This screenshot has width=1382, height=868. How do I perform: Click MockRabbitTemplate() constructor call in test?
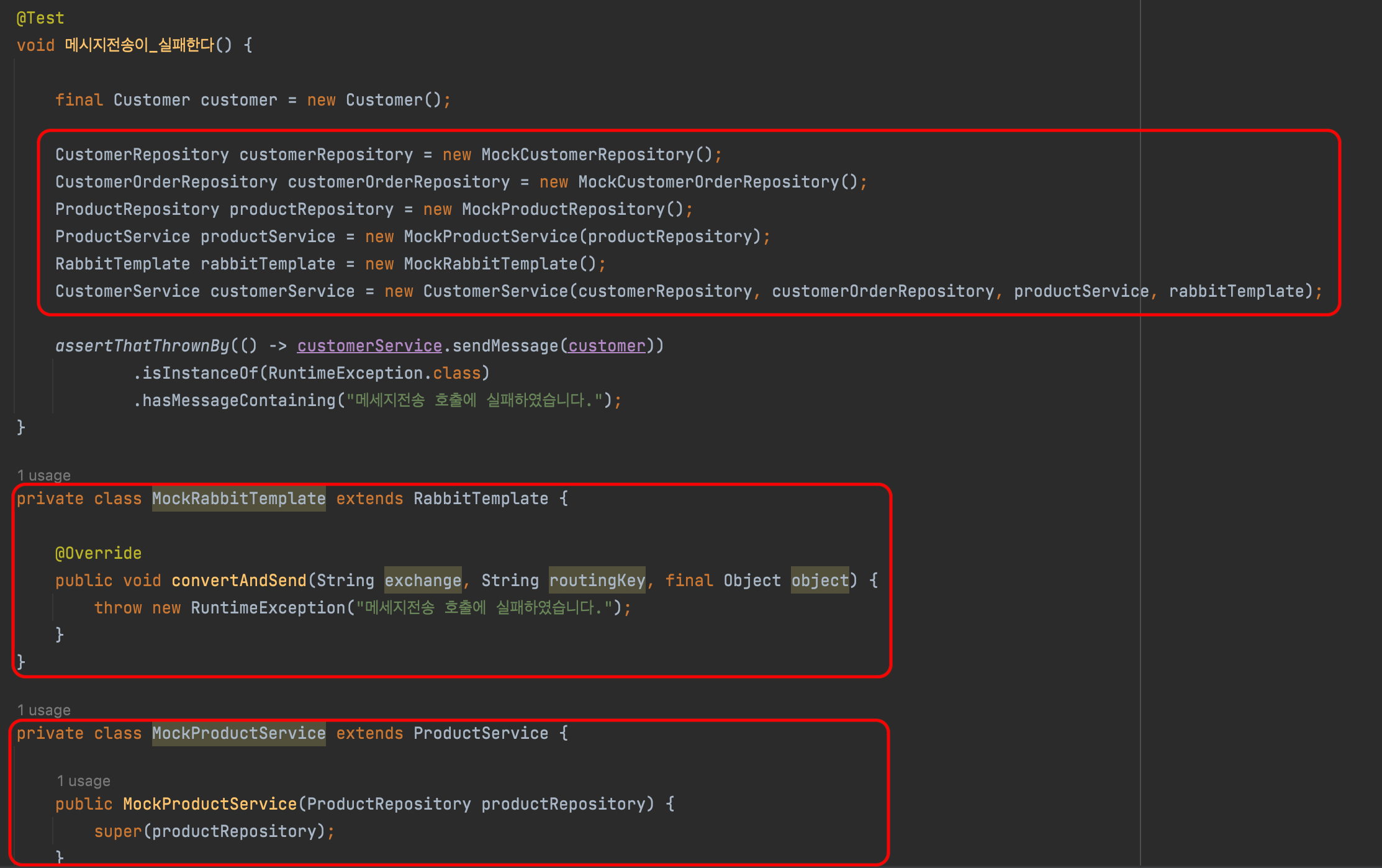point(500,264)
